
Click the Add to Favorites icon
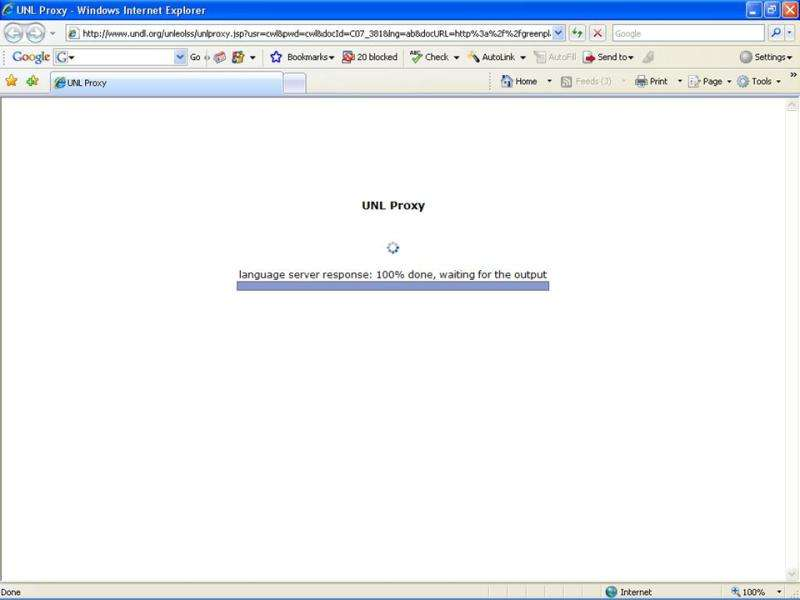[x=33, y=81]
